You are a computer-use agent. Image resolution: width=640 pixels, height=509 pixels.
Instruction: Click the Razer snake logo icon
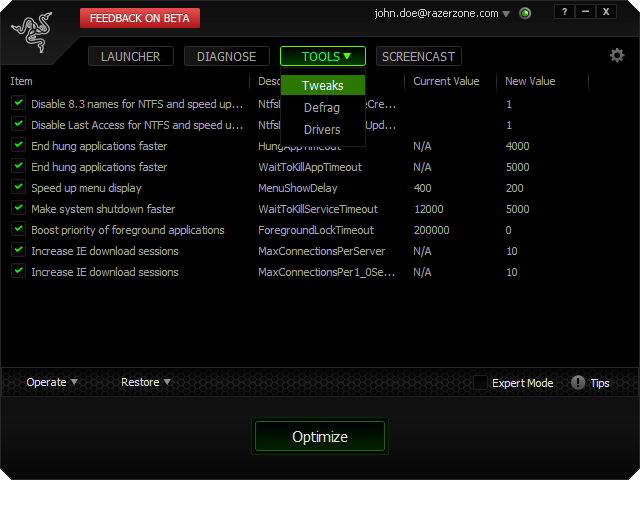point(32,35)
